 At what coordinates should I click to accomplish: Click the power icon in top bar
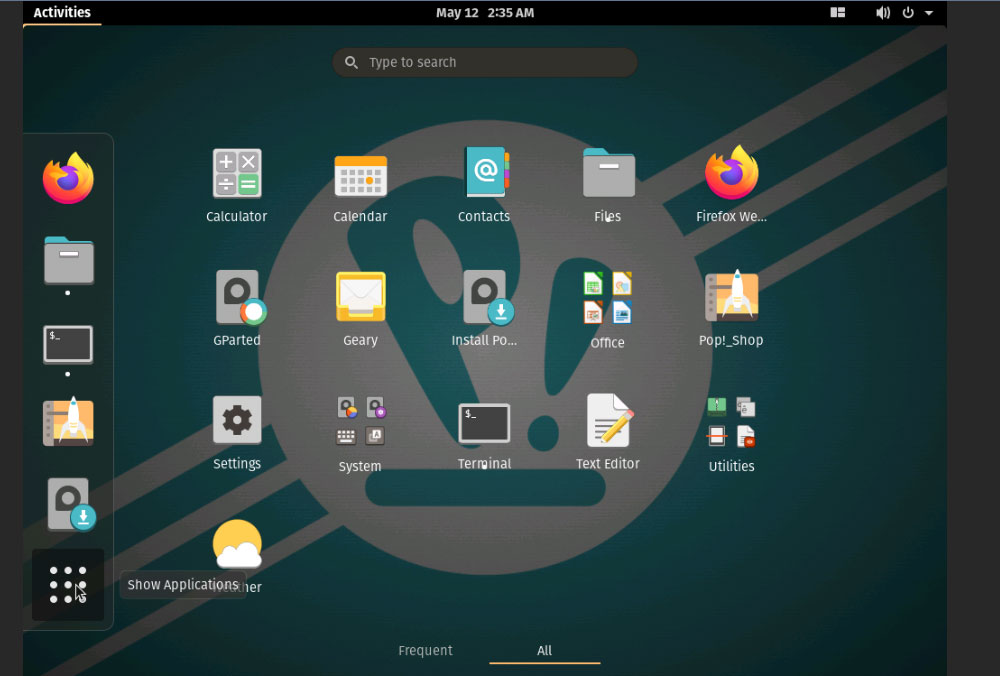tap(908, 13)
